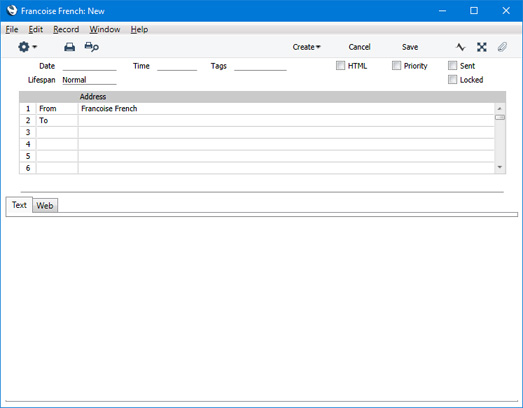
Task: Open the Record menu
Action: coord(66,29)
